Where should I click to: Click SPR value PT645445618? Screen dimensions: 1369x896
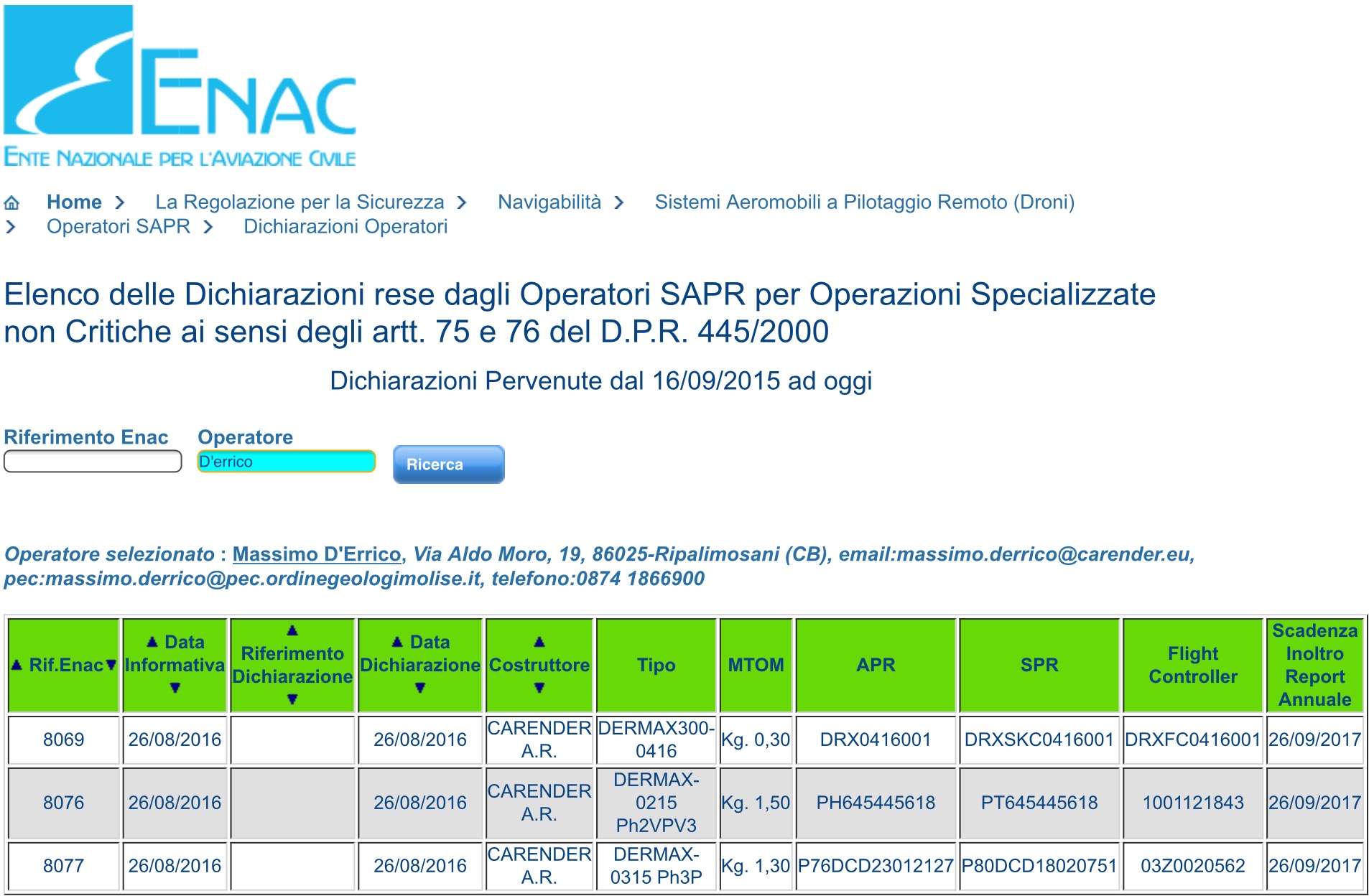pos(1039,803)
